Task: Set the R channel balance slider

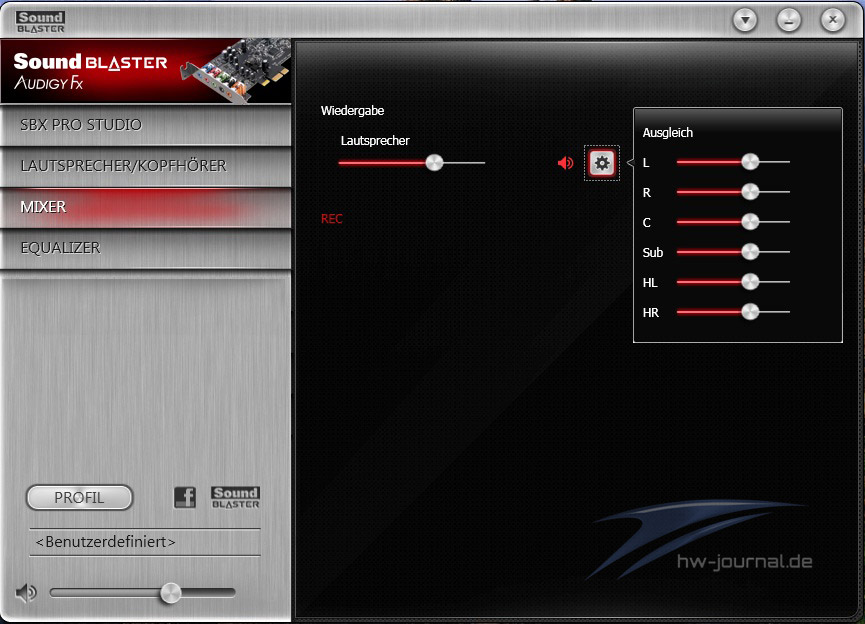Action: coord(733,192)
